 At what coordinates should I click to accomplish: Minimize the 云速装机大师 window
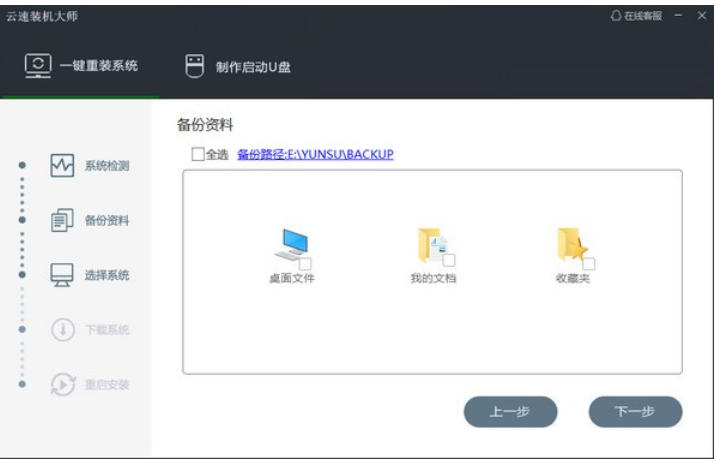click(x=678, y=15)
